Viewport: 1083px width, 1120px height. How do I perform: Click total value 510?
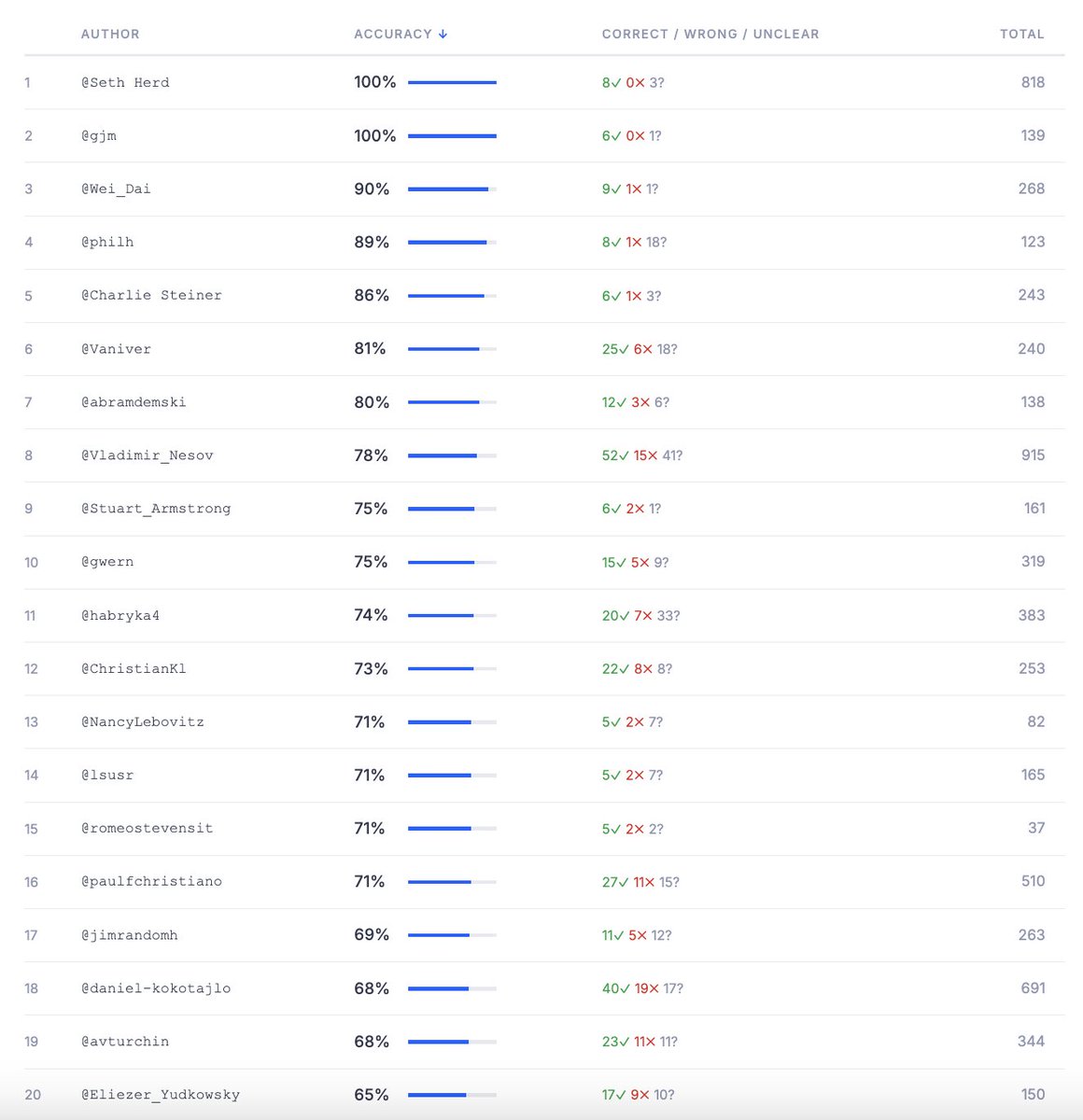[x=1033, y=881]
